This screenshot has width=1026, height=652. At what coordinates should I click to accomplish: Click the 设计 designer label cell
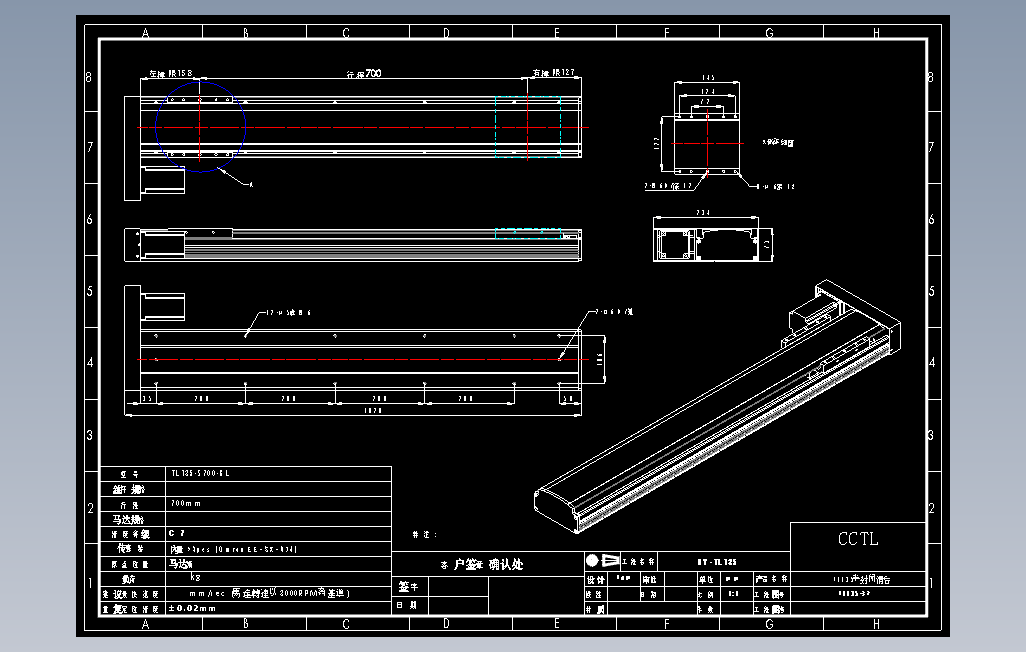595,579
